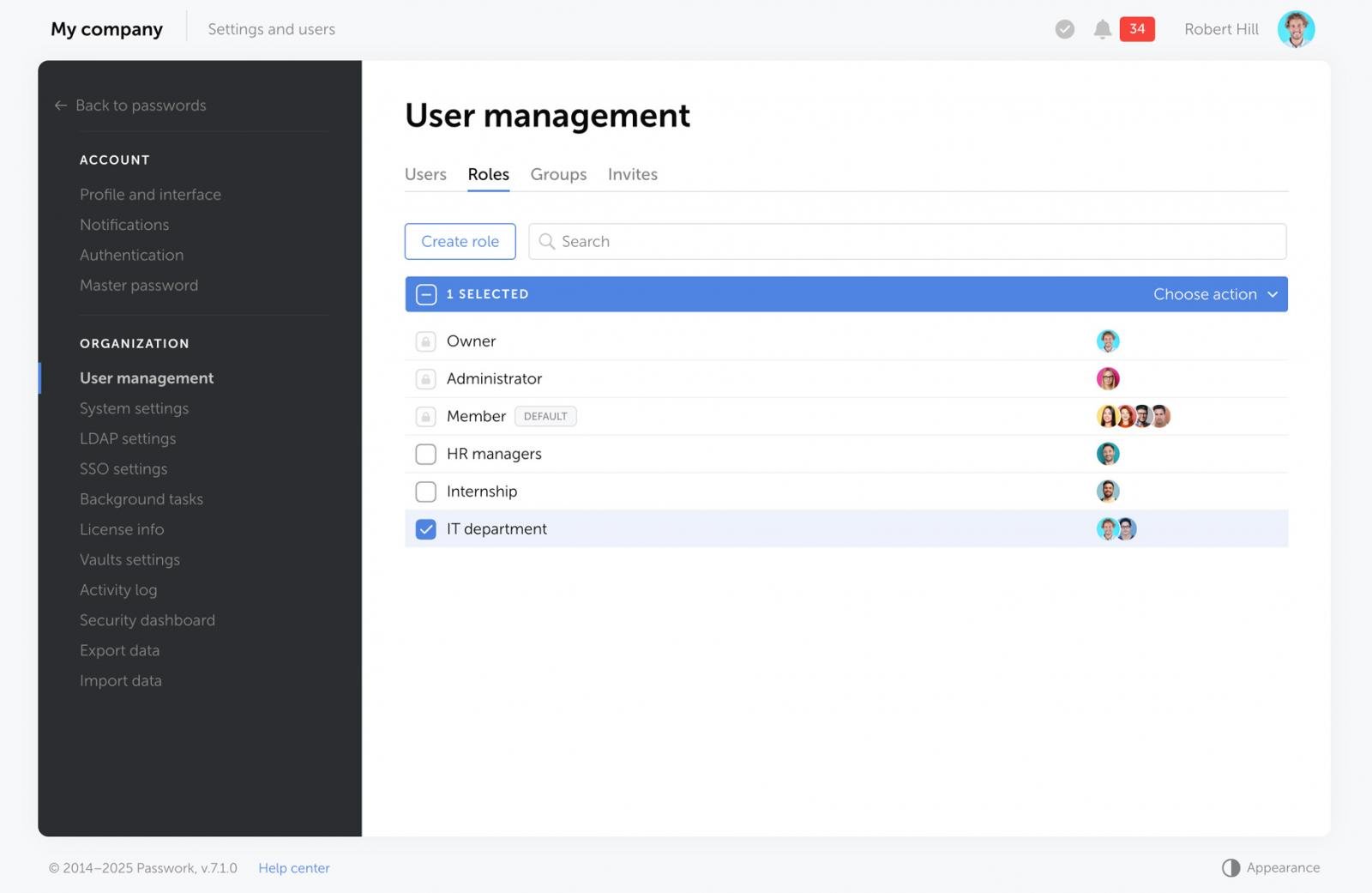Toggle dark mode with the Appearance icon

[1231, 867]
